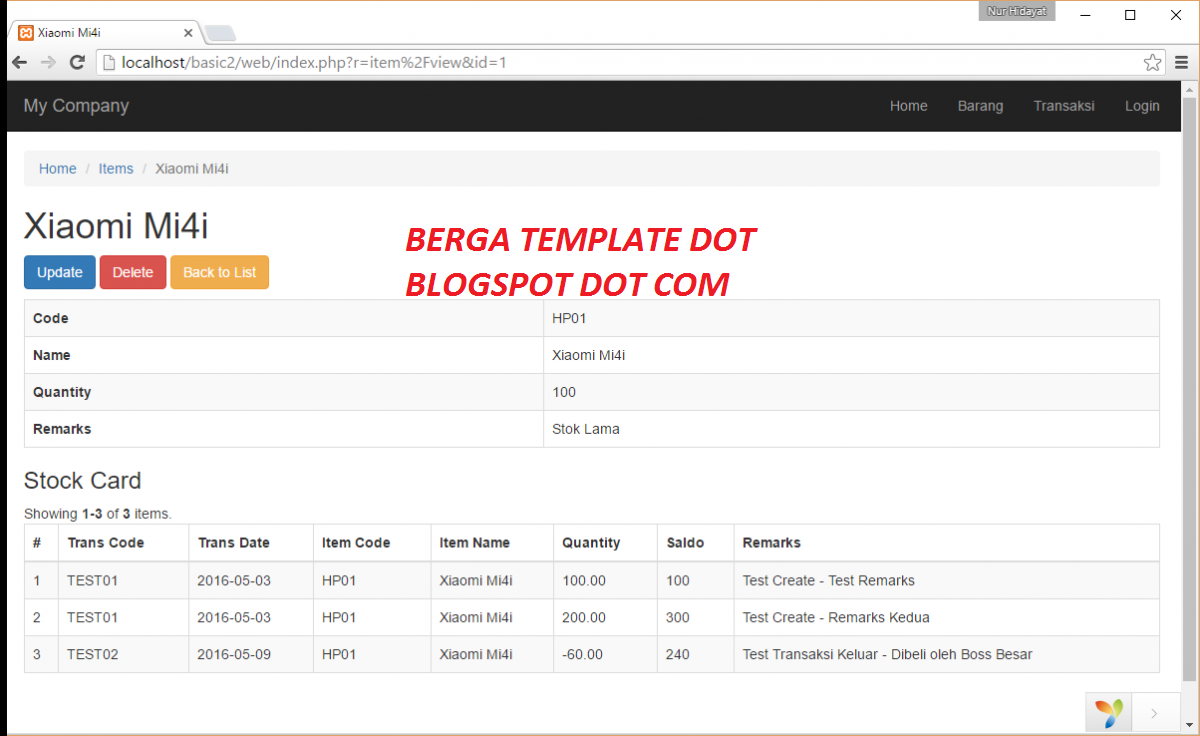Viewport: 1200px width, 736px height.
Task: Close the Xiaomi Mi4i browser tab
Action: tap(190, 32)
